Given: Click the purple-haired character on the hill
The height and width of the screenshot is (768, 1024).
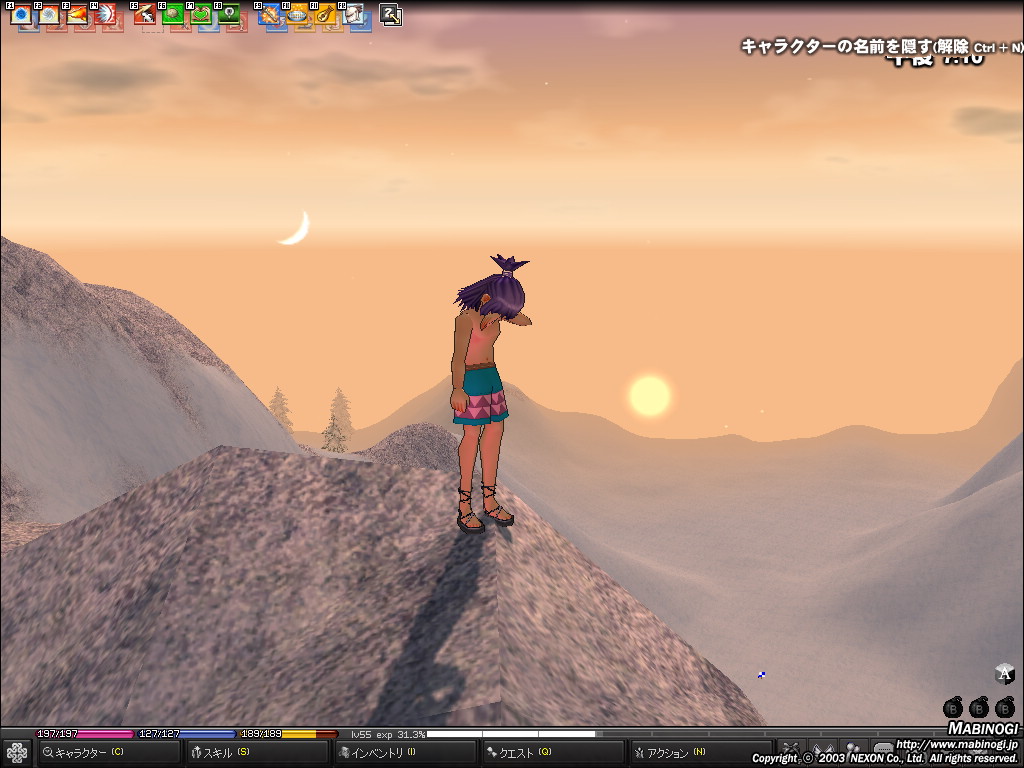Looking at the screenshot, I should point(487,394).
